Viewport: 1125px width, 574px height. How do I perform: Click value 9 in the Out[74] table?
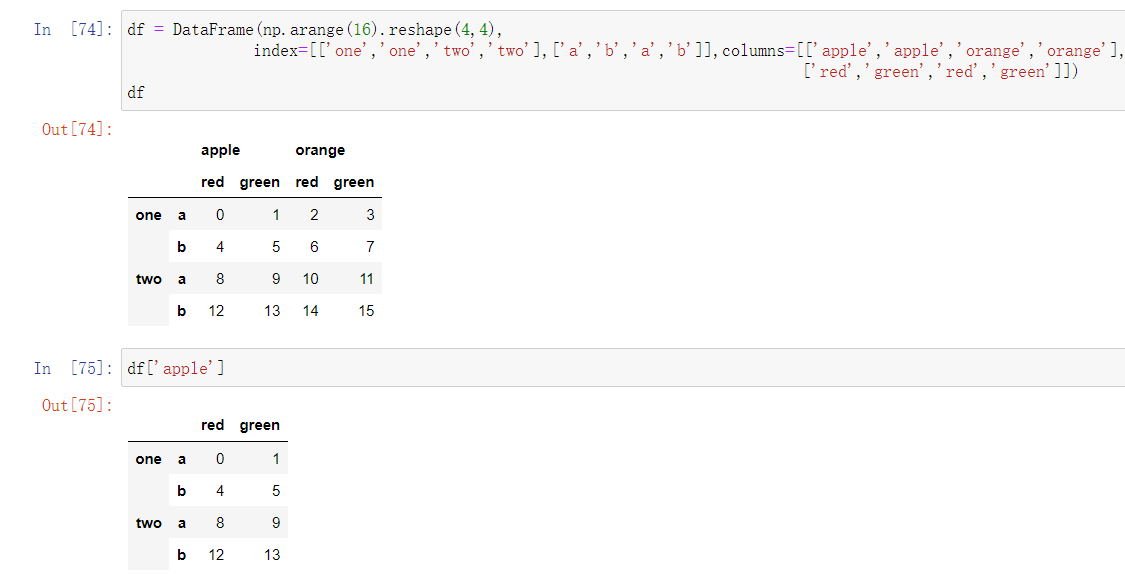pyautogui.click(x=276, y=278)
